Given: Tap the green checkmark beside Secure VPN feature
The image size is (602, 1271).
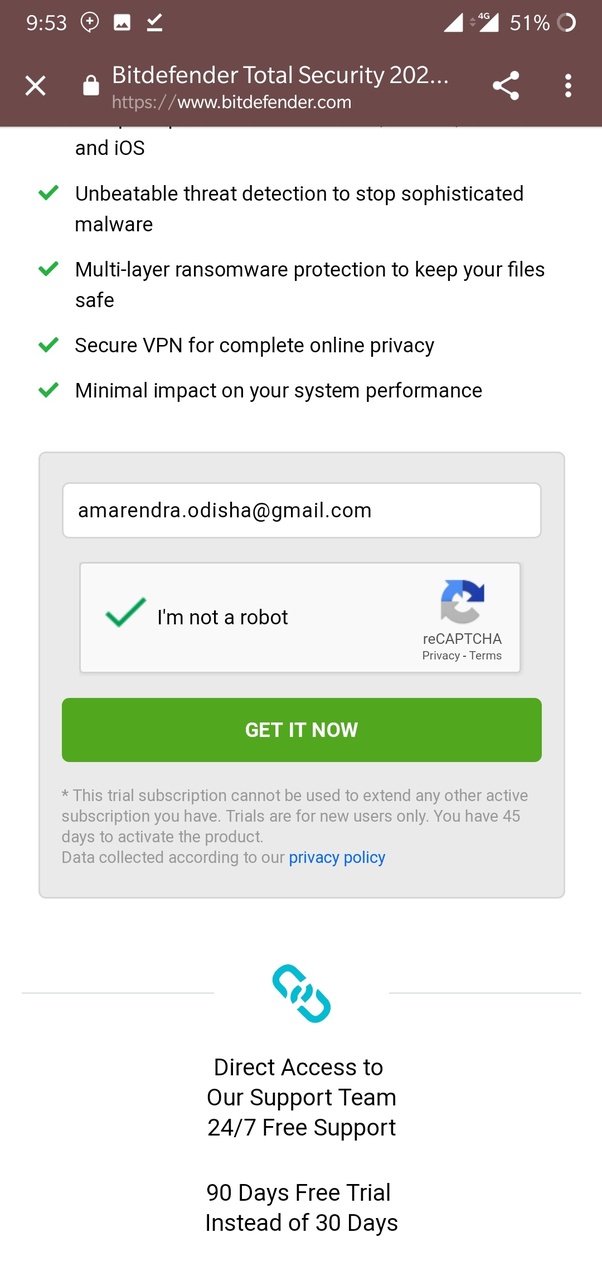Looking at the screenshot, I should coord(48,344).
